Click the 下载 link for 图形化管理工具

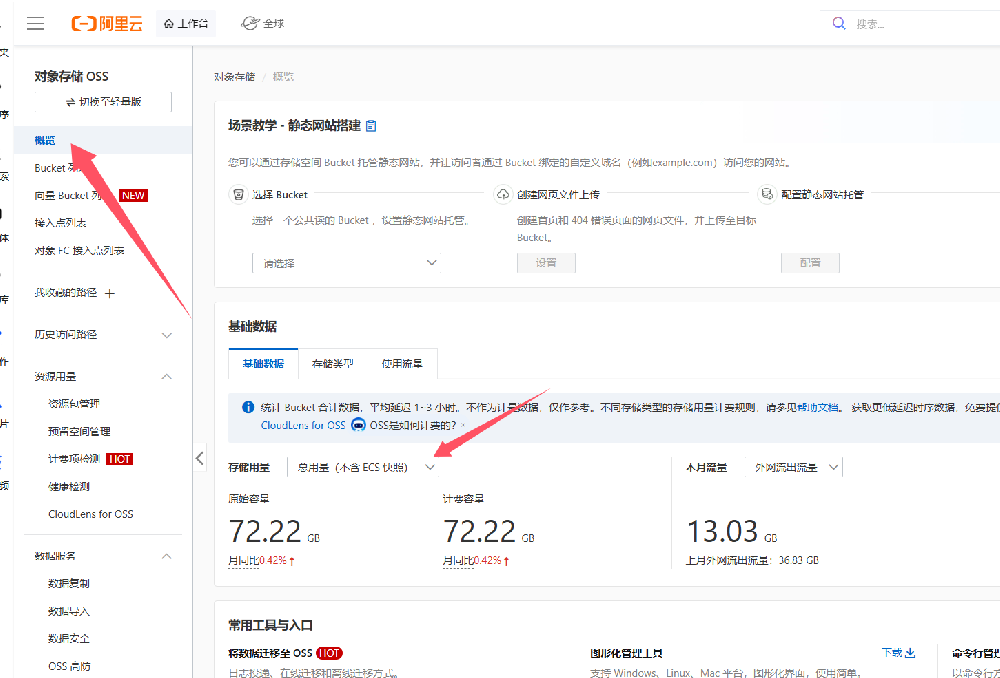pyautogui.click(x=899, y=652)
